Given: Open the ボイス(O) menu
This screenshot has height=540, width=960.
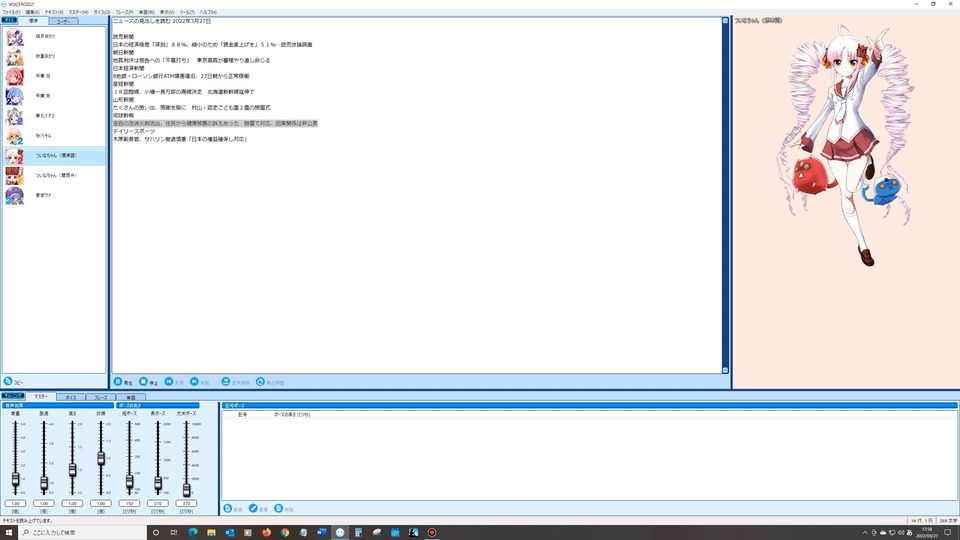Looking at the screenshot, I should (102, 12).
